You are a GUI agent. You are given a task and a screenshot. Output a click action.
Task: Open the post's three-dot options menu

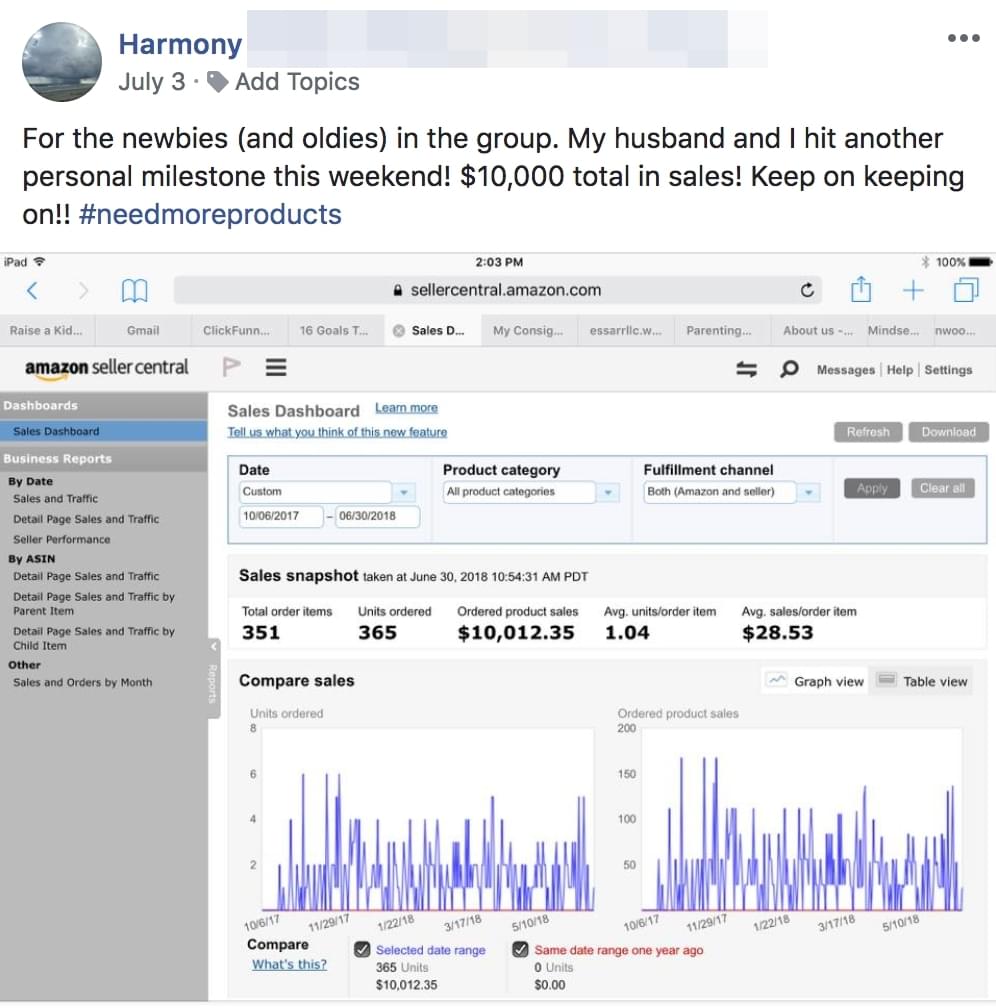click(x=963, y=38)
